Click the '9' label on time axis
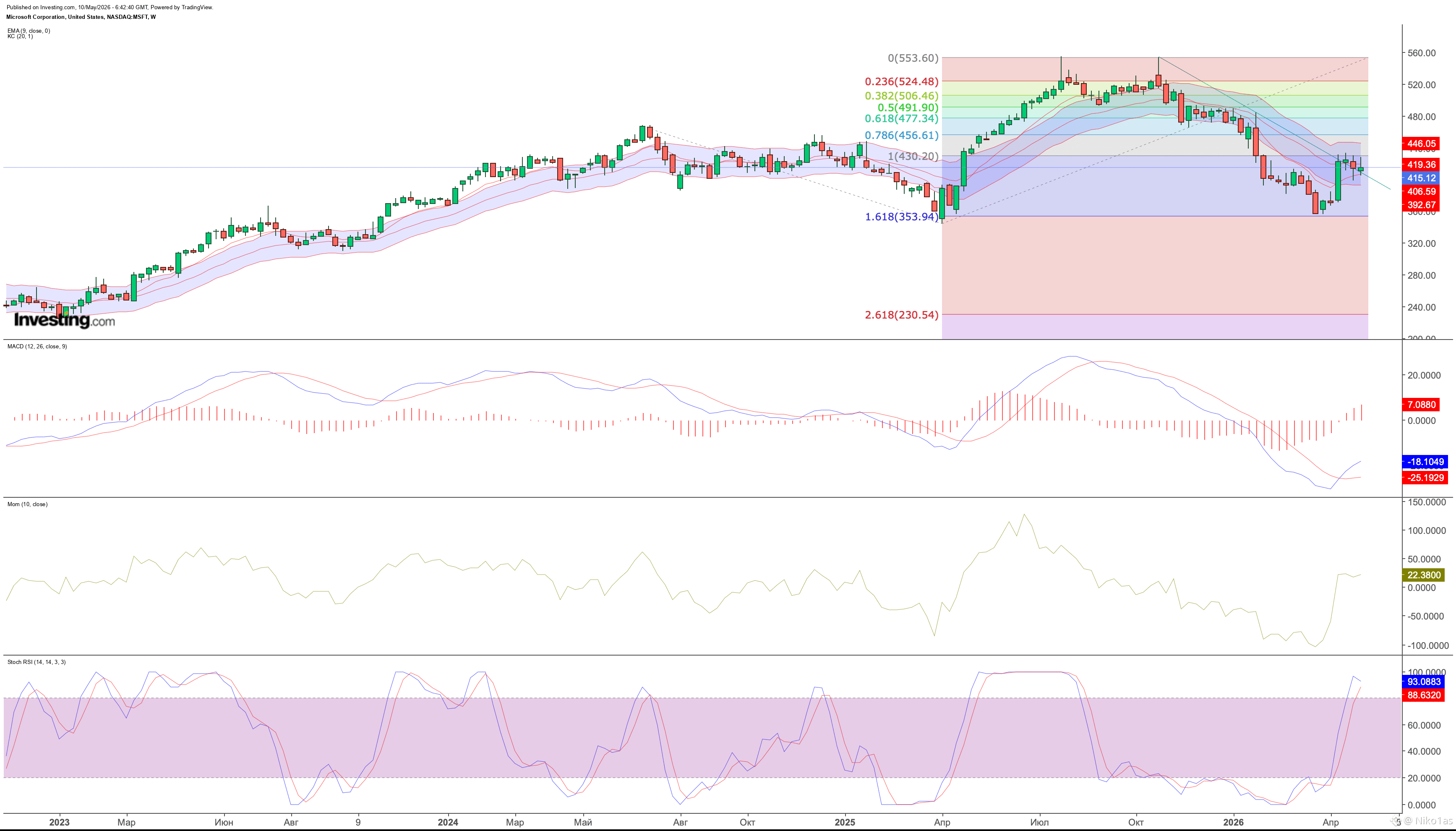 pyautogui.click(x=358, y=823)
